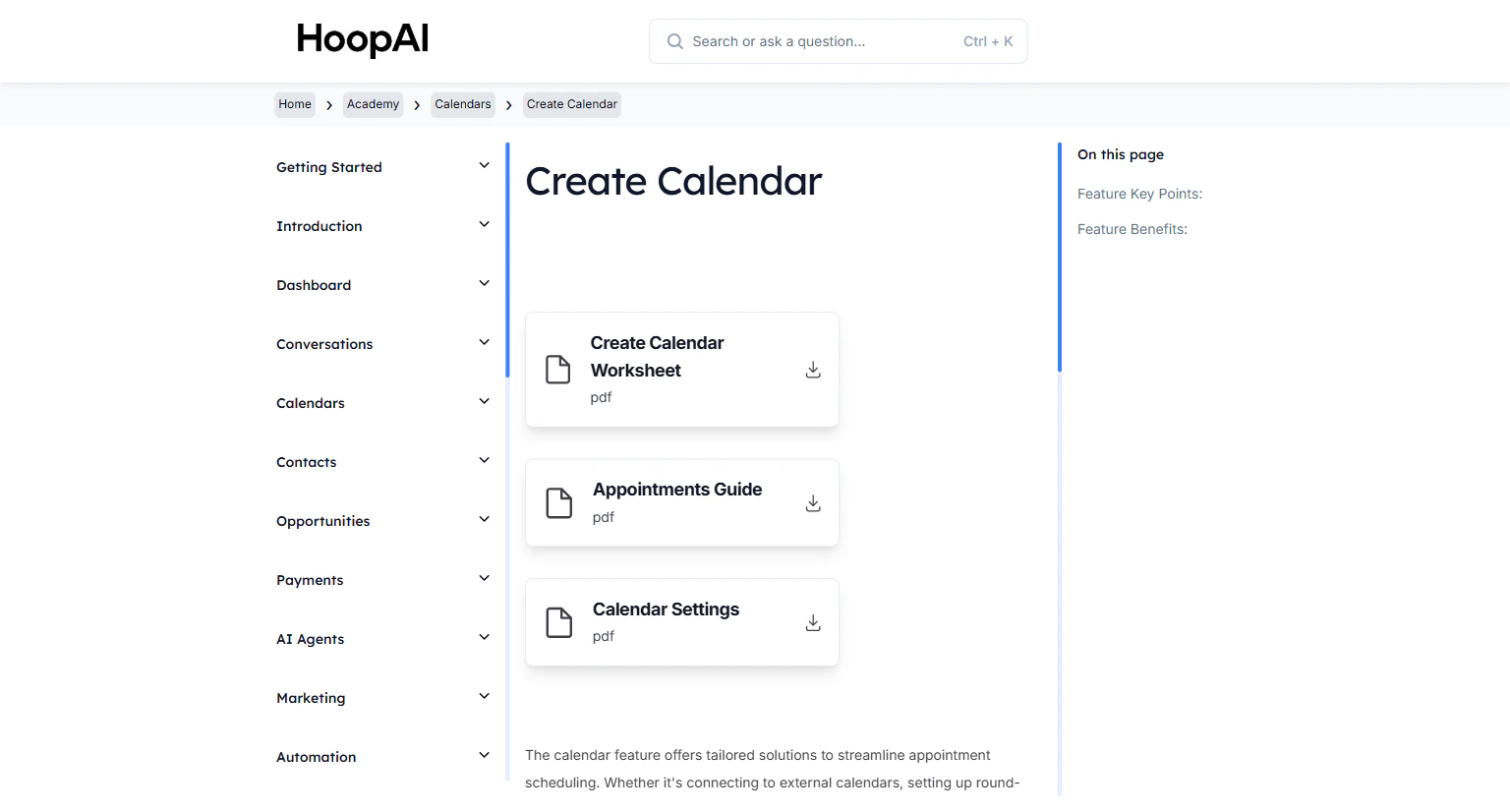
Task: Download the Calendar Settings PDF
Action: [813, 622]
